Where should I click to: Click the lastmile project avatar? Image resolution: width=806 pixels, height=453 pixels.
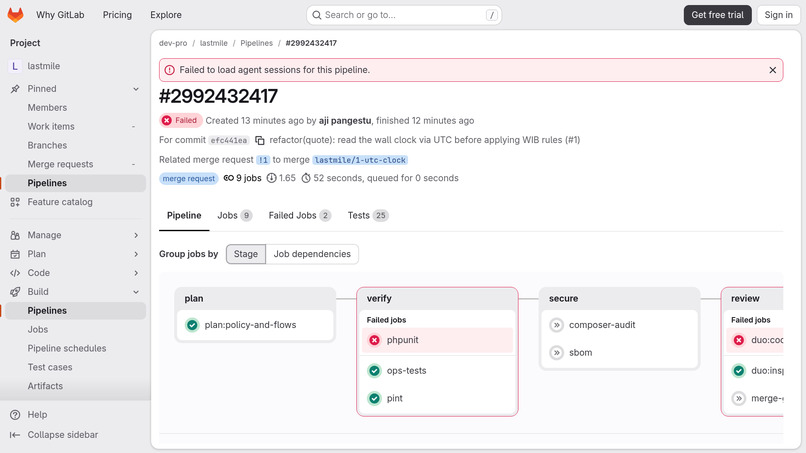15,66
